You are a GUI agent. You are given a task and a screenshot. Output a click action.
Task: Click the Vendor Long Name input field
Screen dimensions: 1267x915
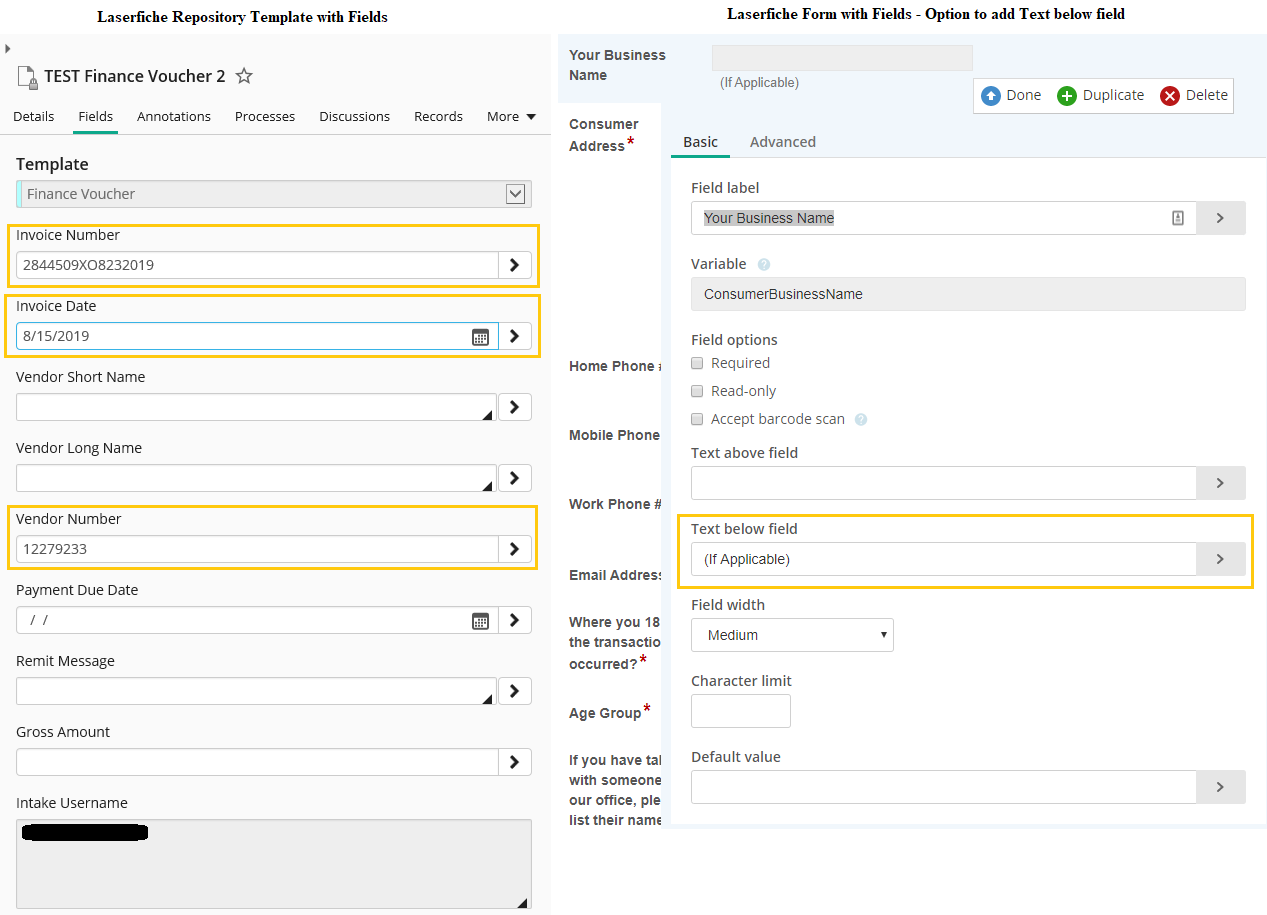pyautogui.click(x=257, y=478)
